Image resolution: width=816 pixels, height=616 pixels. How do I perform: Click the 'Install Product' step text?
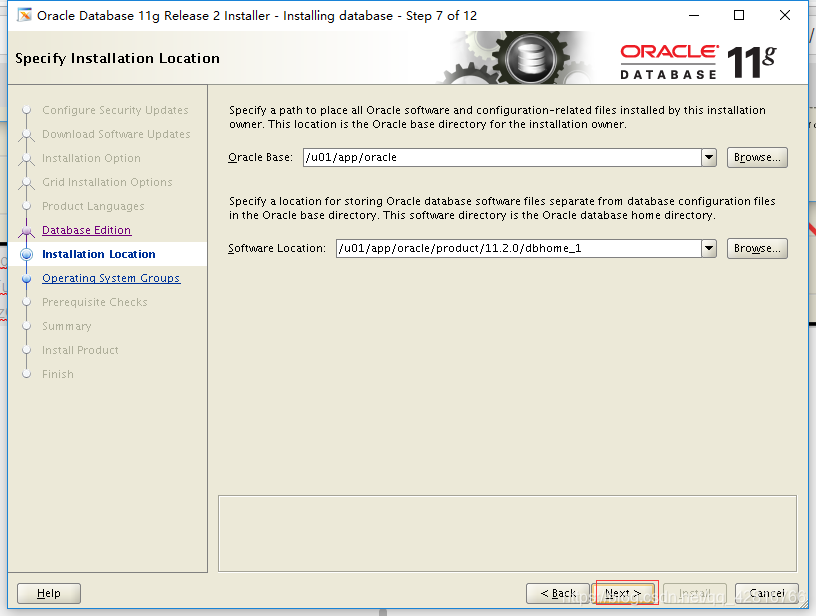(x=80, y=350)
